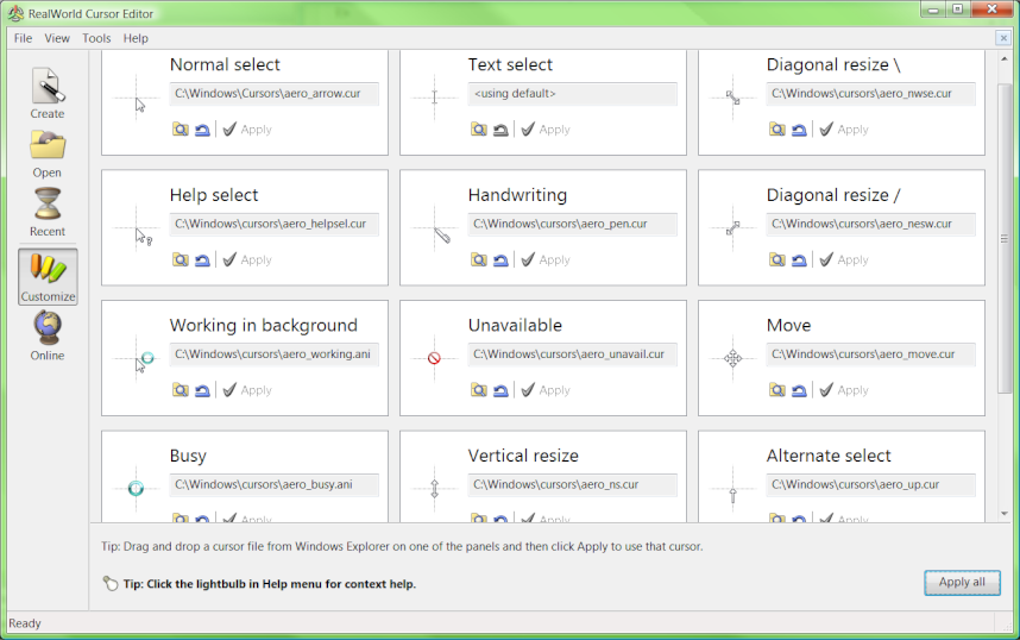Browse for Diagonal resize / cursor file
This screenshot has width=1020, height=640.
pos(777,260)
